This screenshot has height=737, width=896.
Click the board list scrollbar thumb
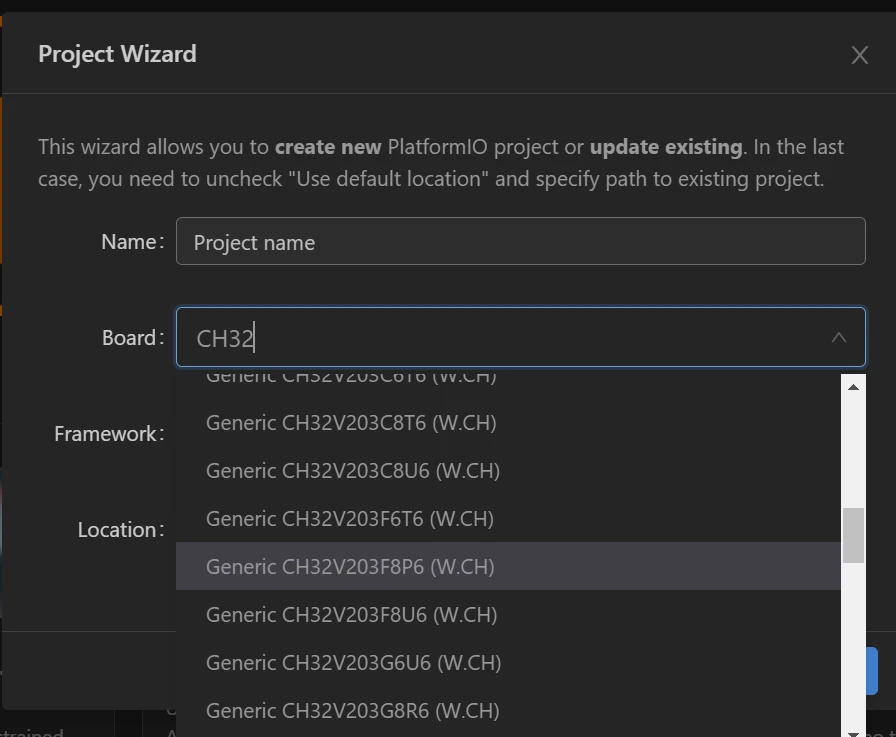pyautogui.click(x=853, y=536)
